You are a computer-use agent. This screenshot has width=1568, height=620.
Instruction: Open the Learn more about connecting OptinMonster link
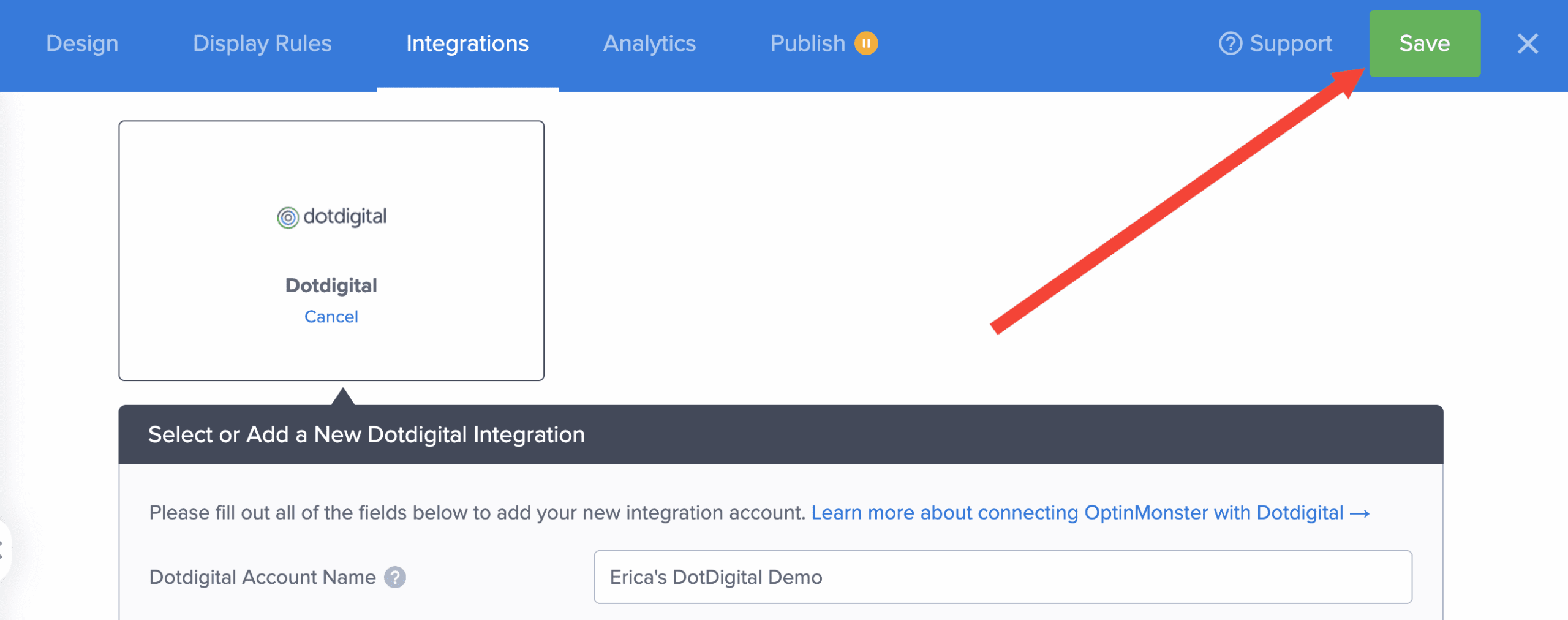tap(1077, 513)
